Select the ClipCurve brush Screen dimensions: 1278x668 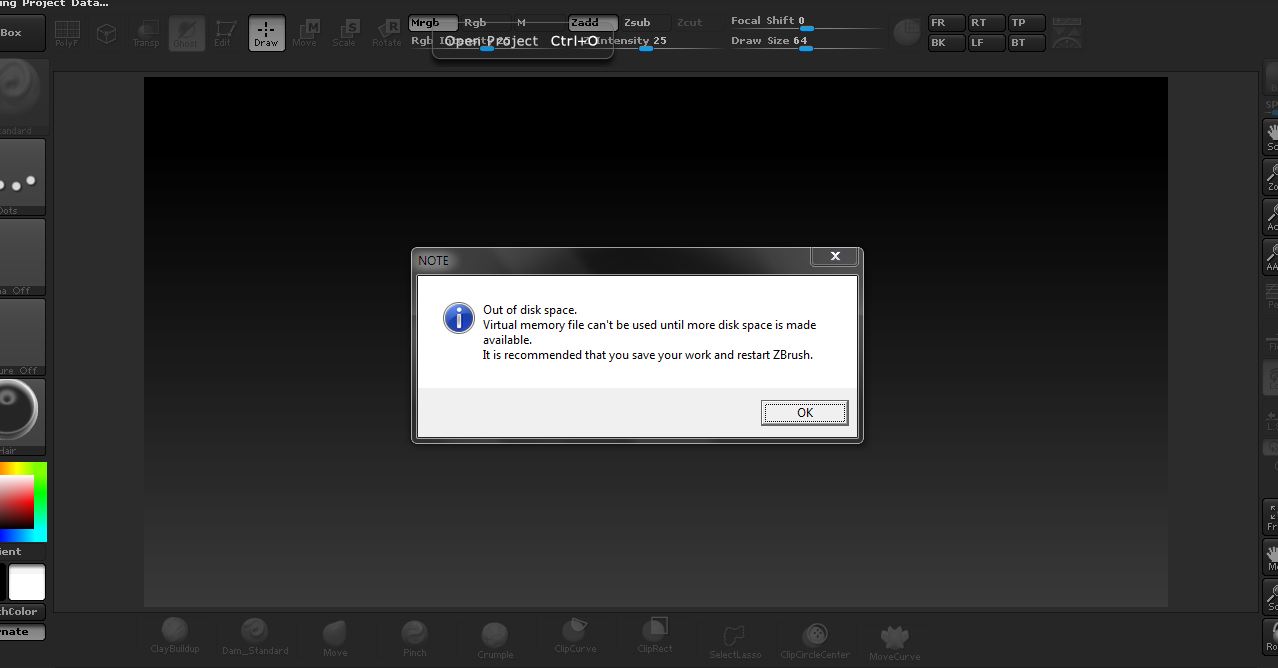(575, 635)
